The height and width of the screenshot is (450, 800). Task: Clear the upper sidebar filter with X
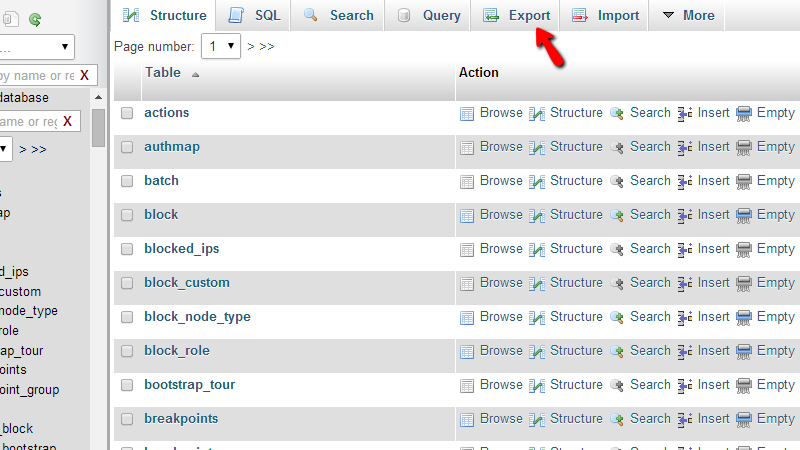coord(85,76)
